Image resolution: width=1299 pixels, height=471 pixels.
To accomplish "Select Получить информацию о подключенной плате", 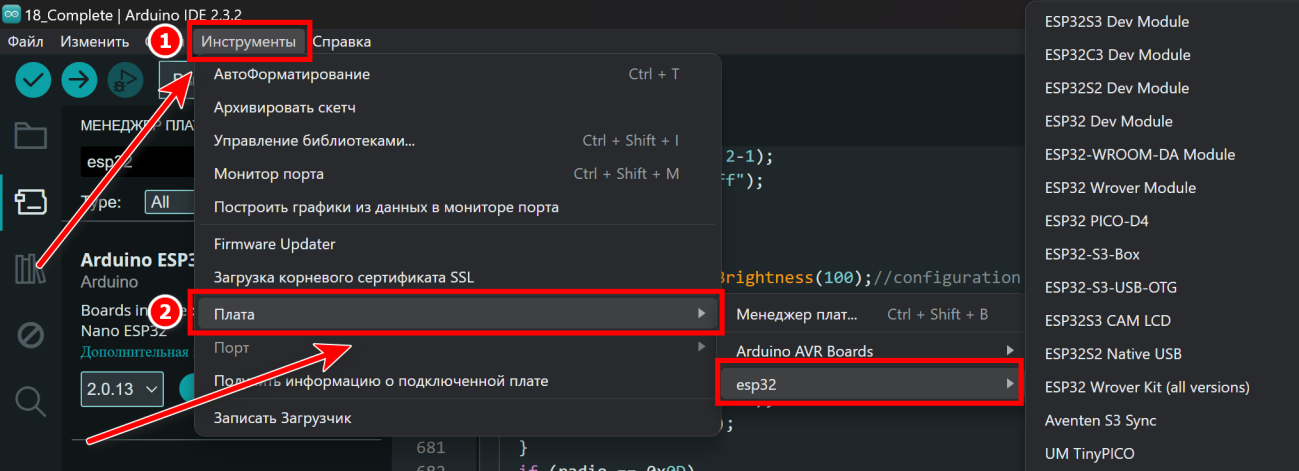I will 457,381.
